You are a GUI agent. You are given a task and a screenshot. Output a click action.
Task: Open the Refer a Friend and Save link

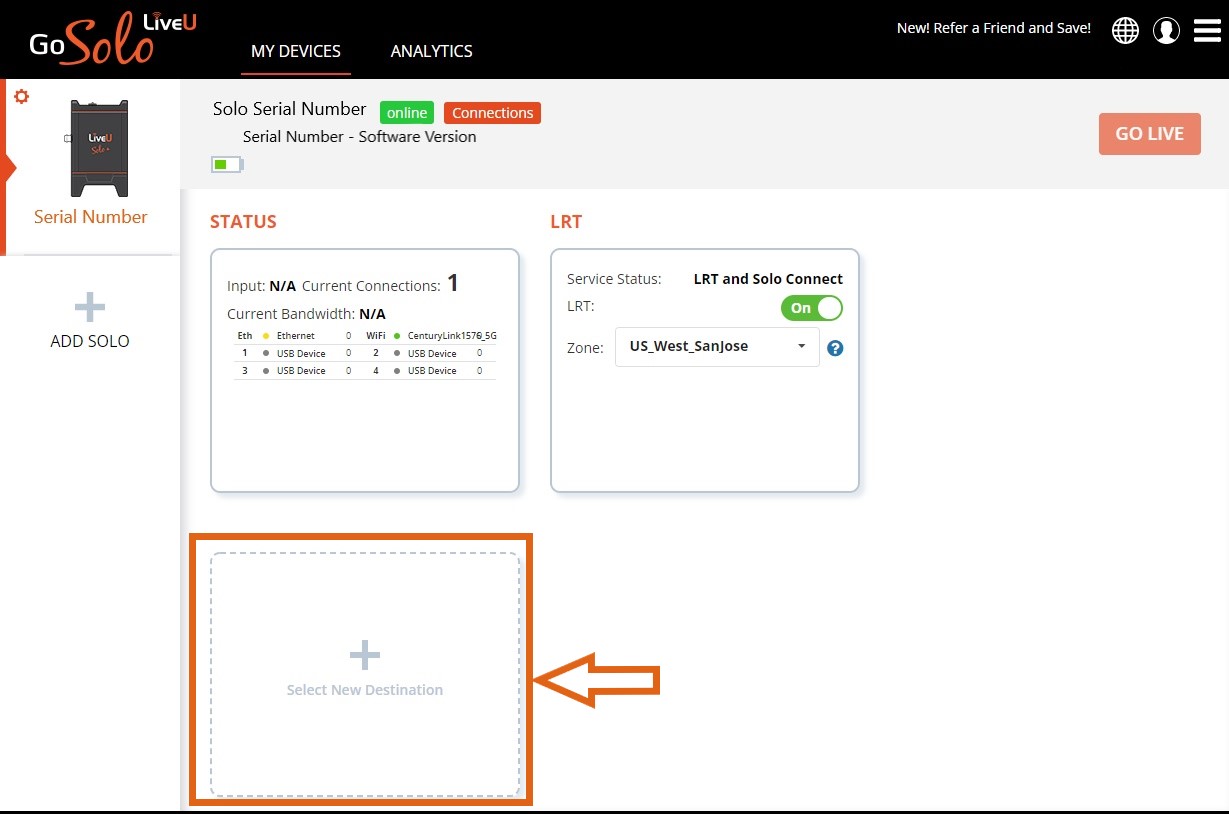coord(994,28)
